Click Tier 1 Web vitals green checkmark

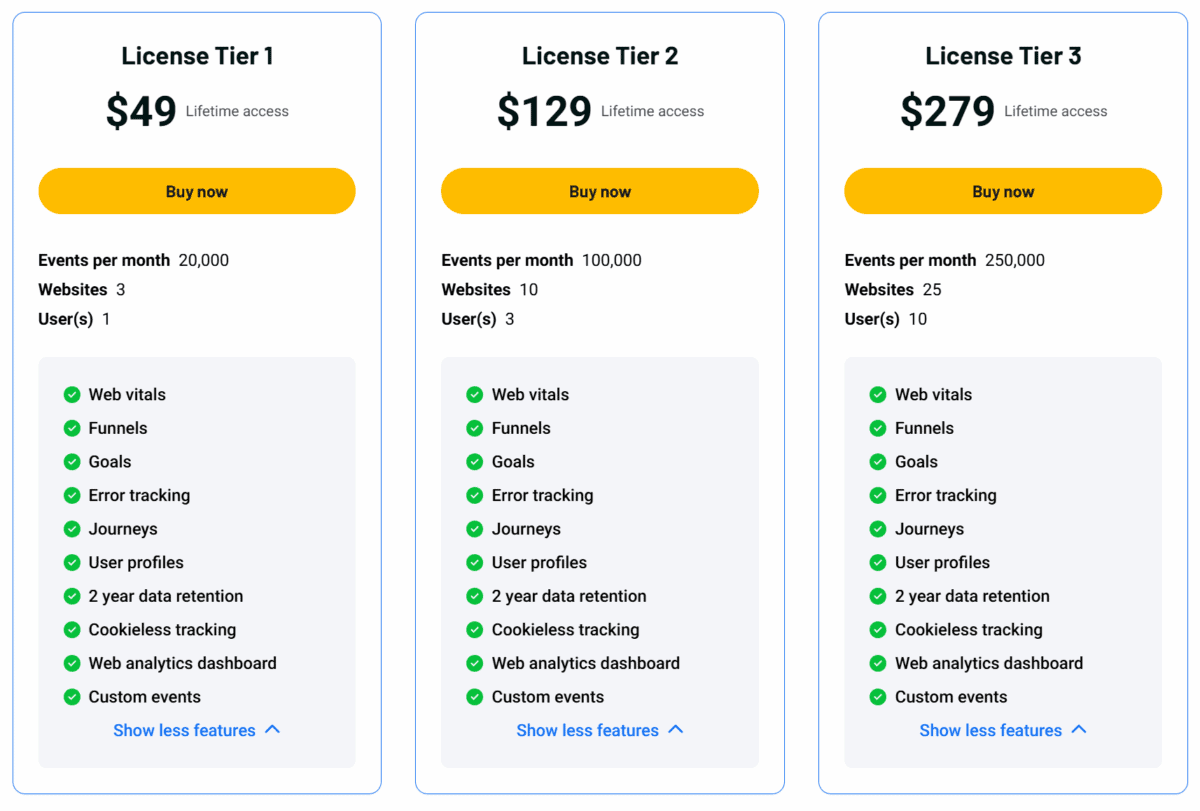(72, 395)
